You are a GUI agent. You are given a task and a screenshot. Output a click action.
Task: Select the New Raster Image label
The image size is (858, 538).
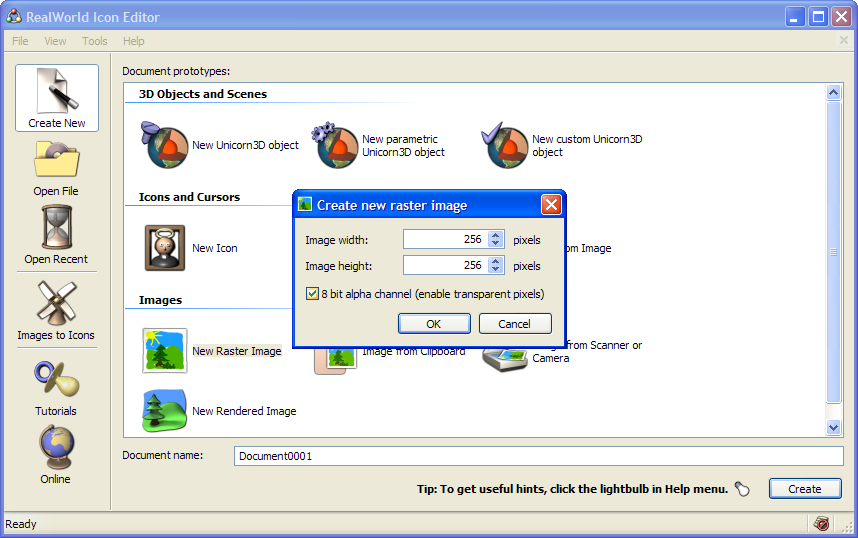pyautogui.click(x=236, y=351)
